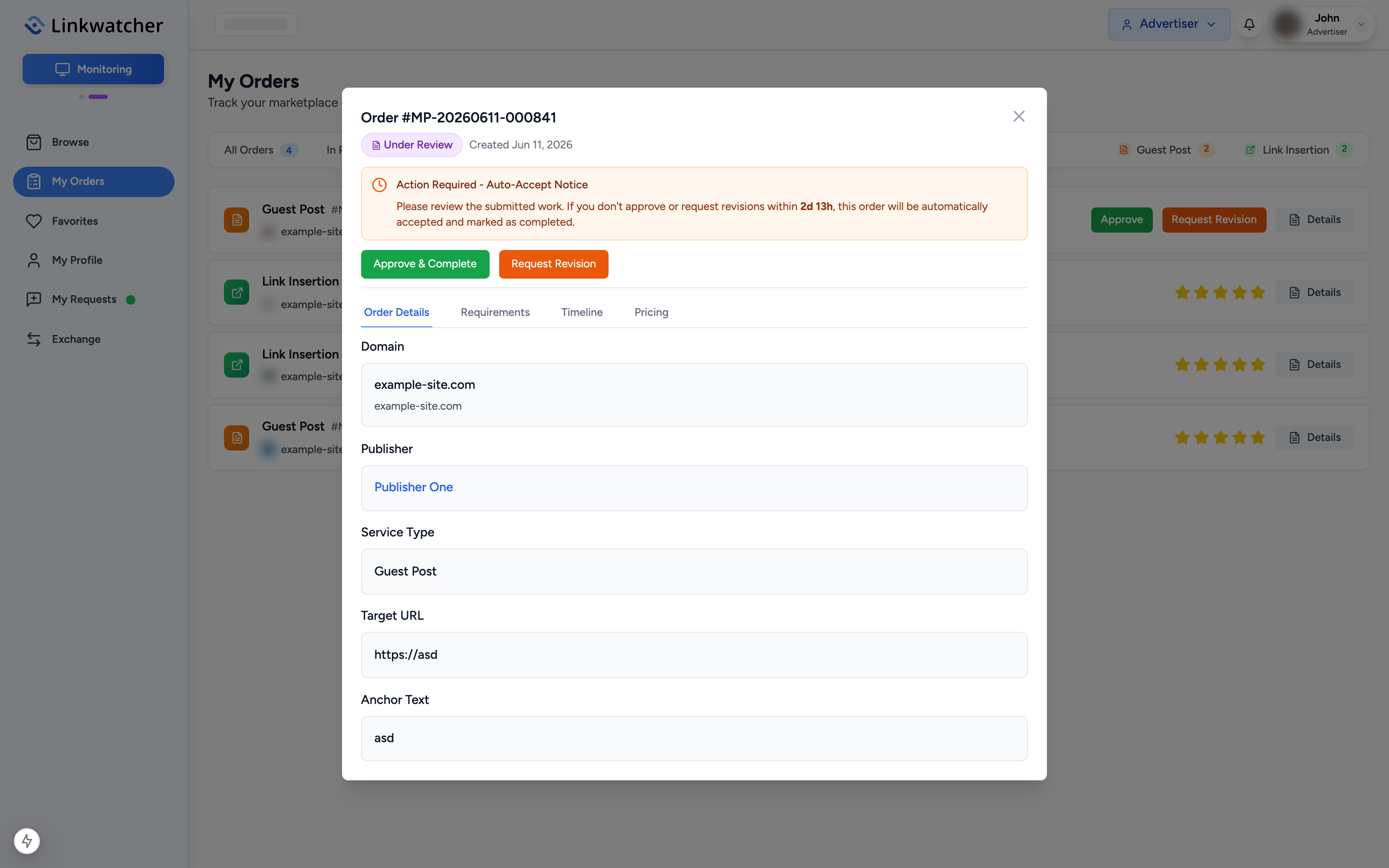
Task: Open Details for the first Guest Post order
Action: click(x=1314, y=220)
